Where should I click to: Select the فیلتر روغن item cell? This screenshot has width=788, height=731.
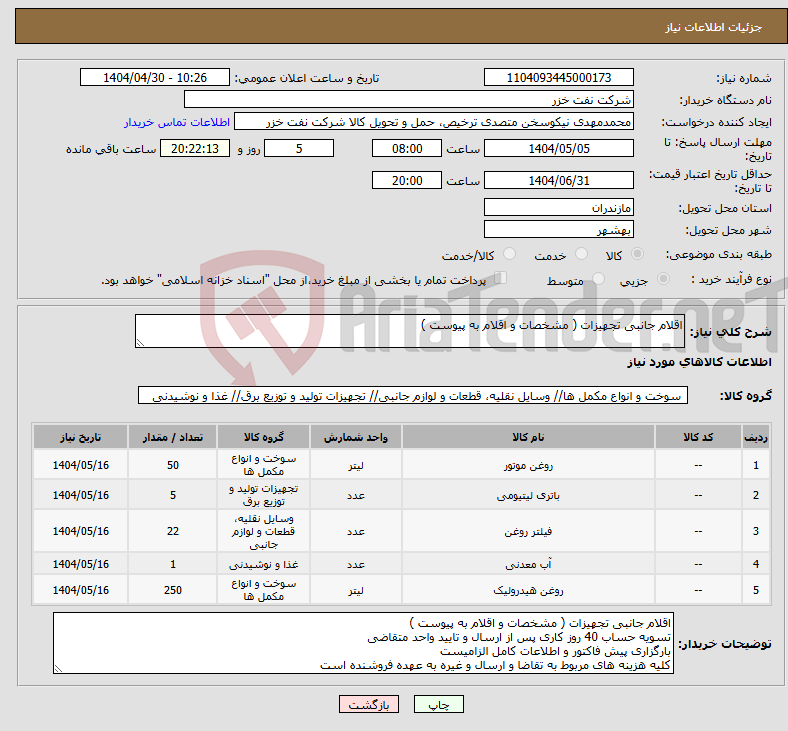[x=528, y=531]
